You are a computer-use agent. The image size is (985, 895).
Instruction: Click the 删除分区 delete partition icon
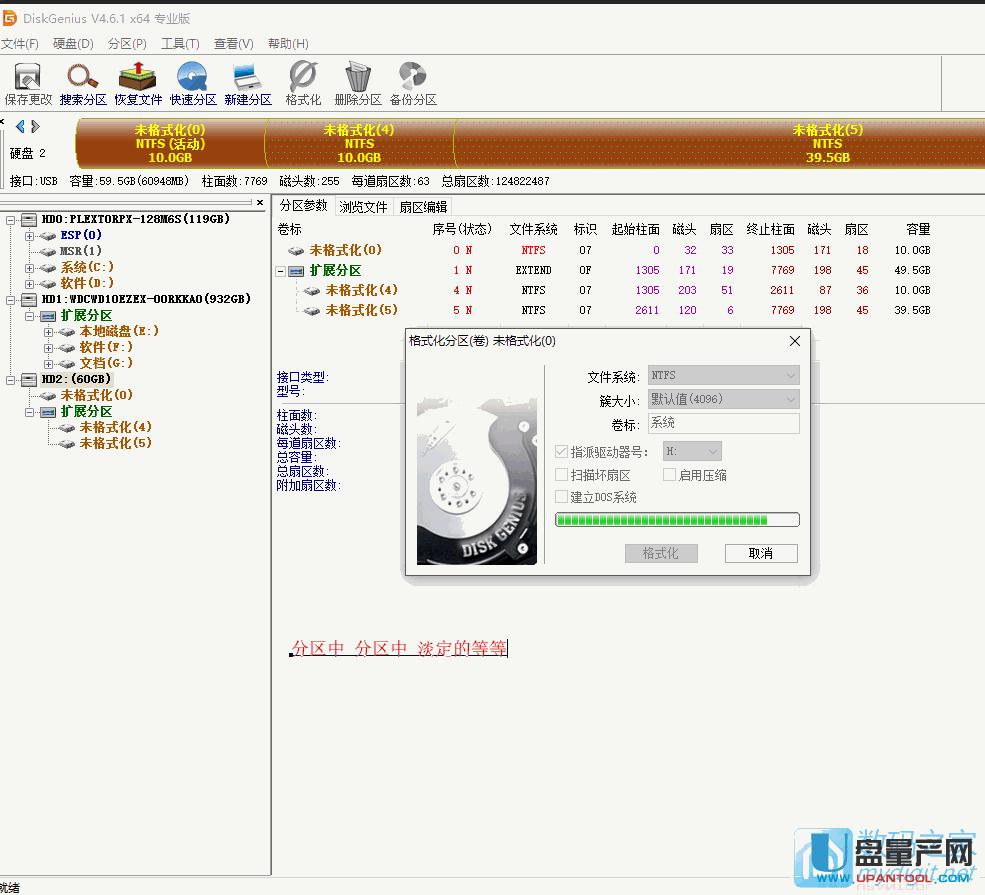pos(358,83)
